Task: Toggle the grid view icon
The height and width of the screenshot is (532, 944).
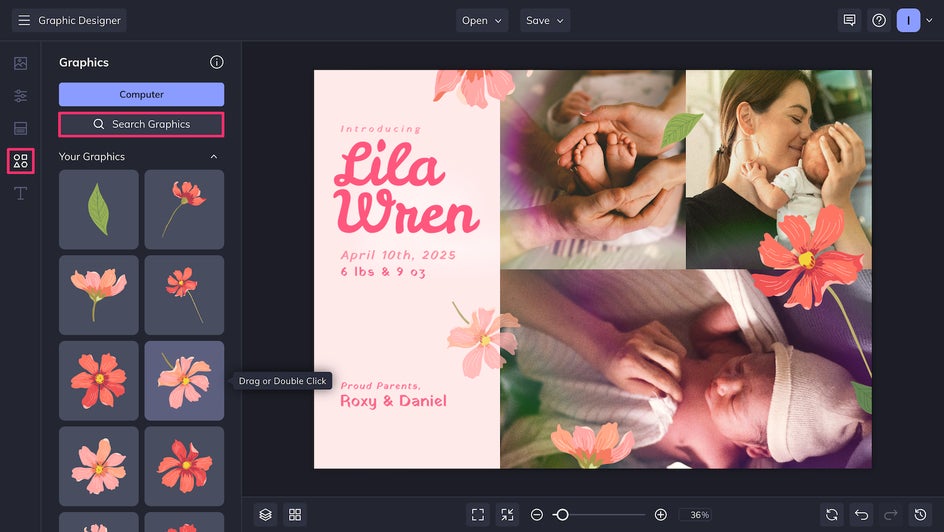Action: [x=295, y=515]
